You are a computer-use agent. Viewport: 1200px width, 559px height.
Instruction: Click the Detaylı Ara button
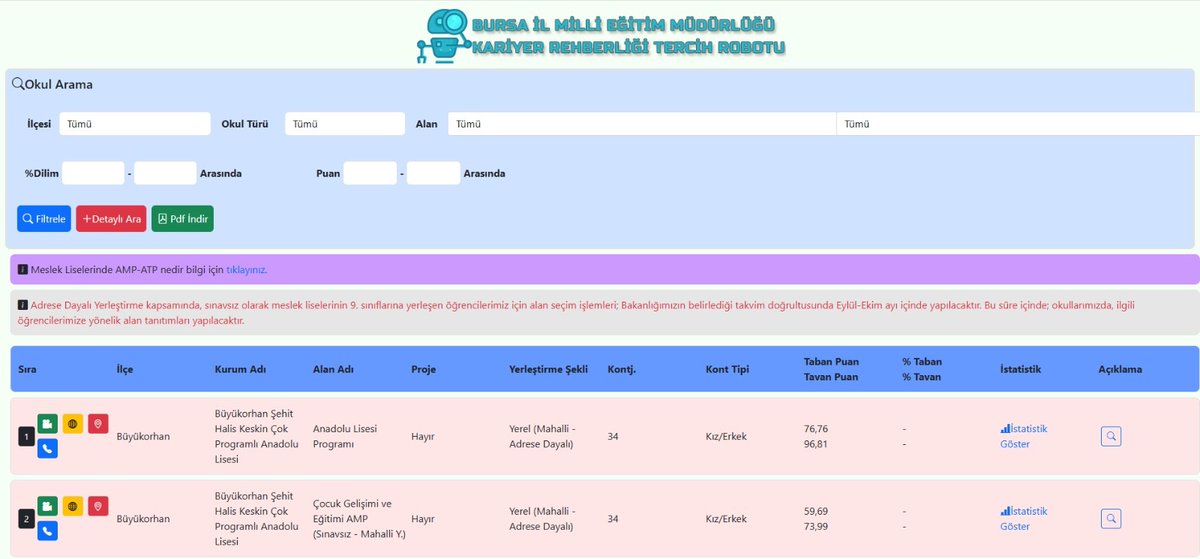click(x=111, y=219)
